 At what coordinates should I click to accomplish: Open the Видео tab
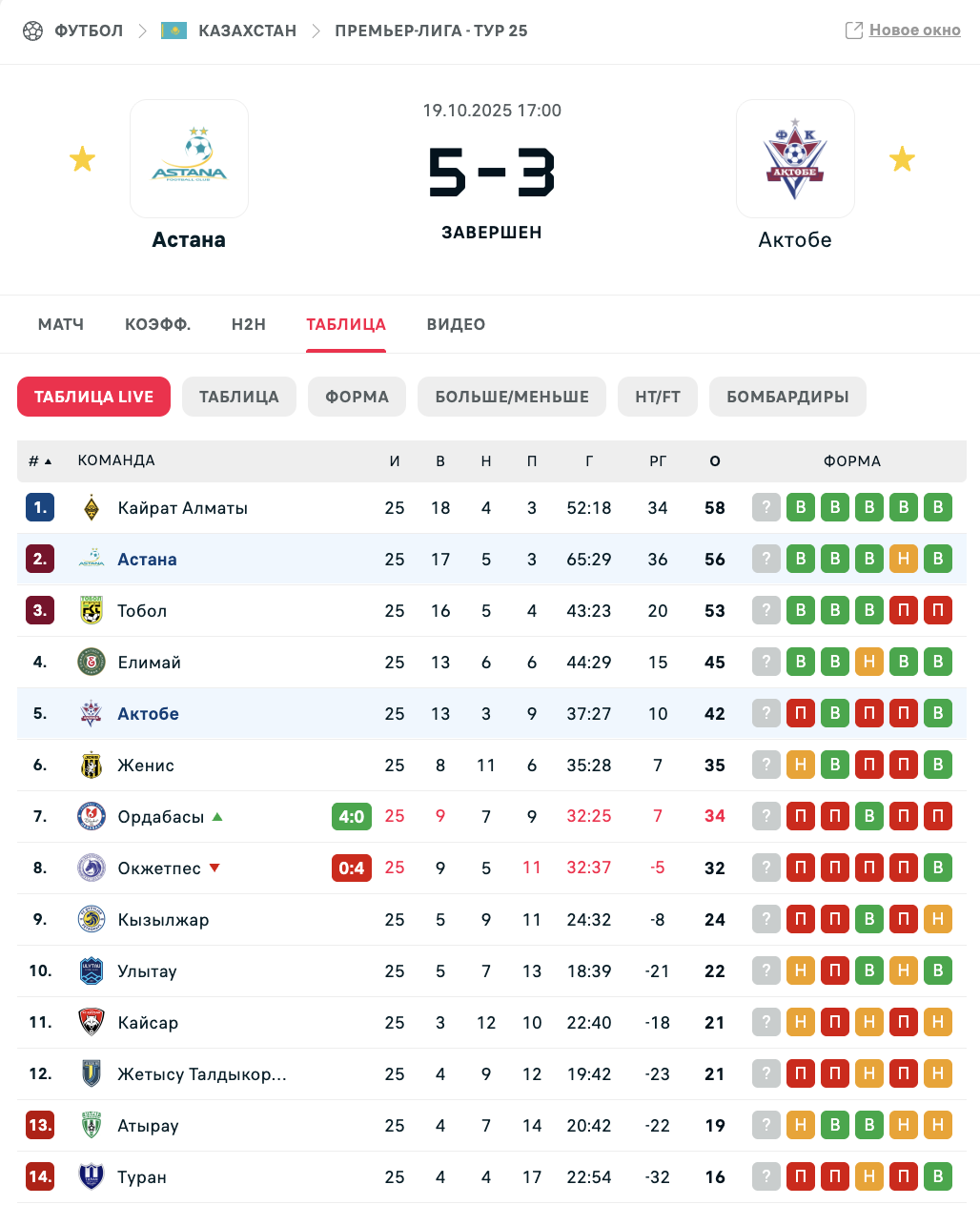click(x=456, y=325)
